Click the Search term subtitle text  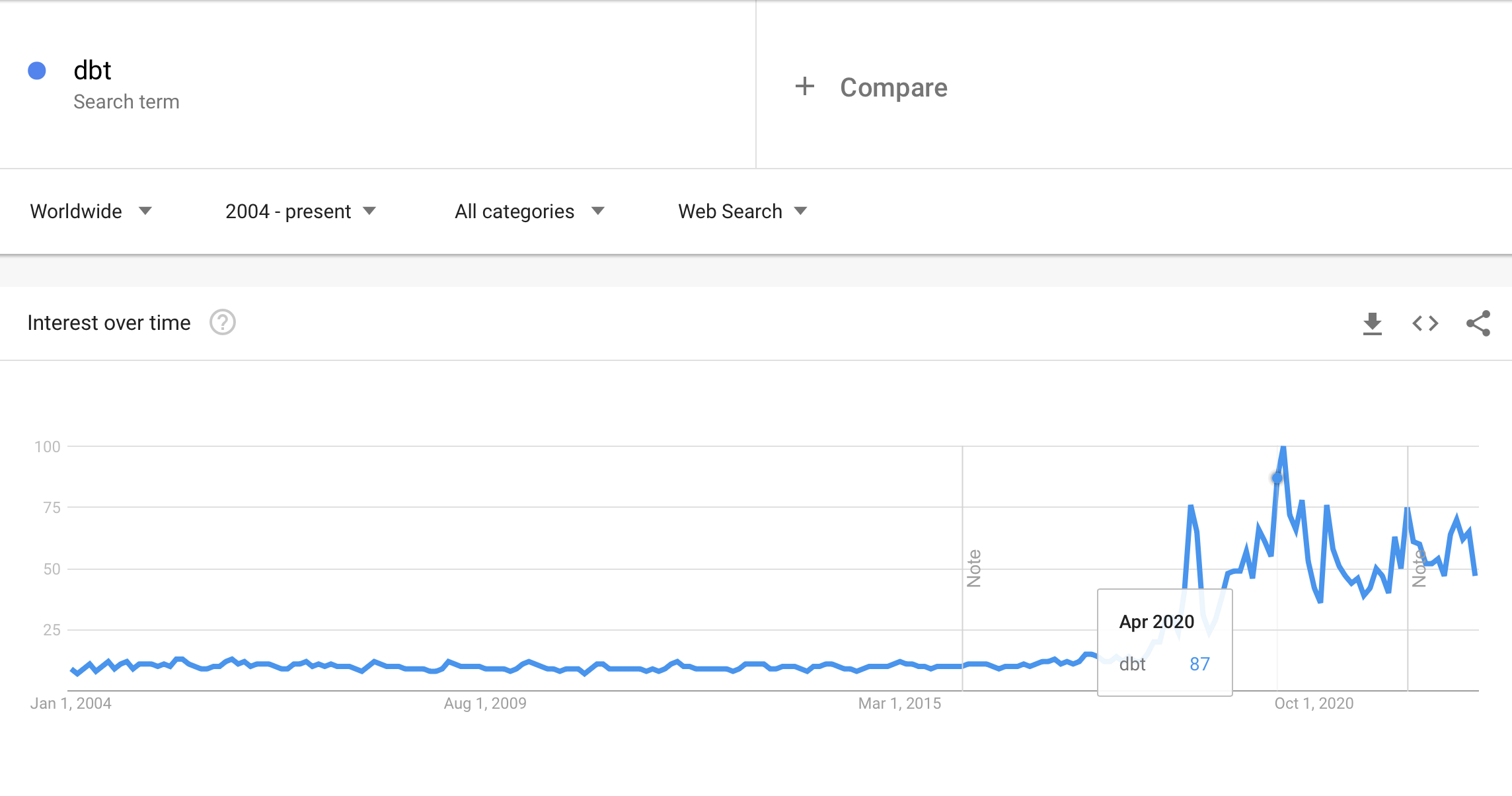point(126,102)
